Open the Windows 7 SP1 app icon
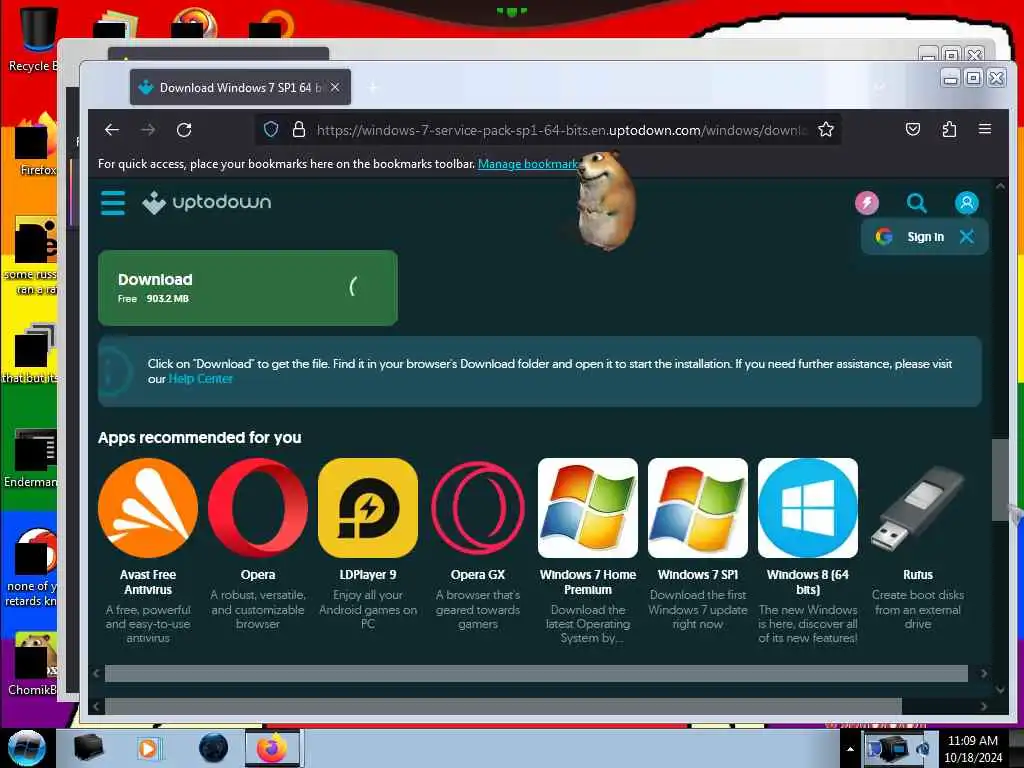 click(x=697, y=508)
